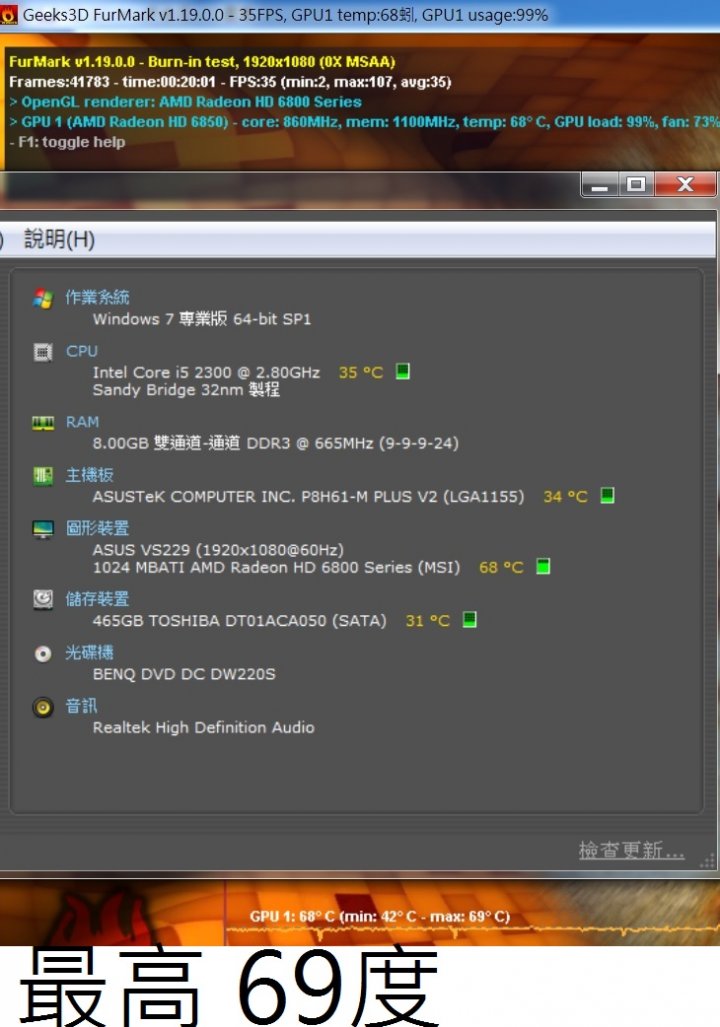Click the CPU chip icon
Viewport: 720px width, 1027px height.
coord(43,352)
